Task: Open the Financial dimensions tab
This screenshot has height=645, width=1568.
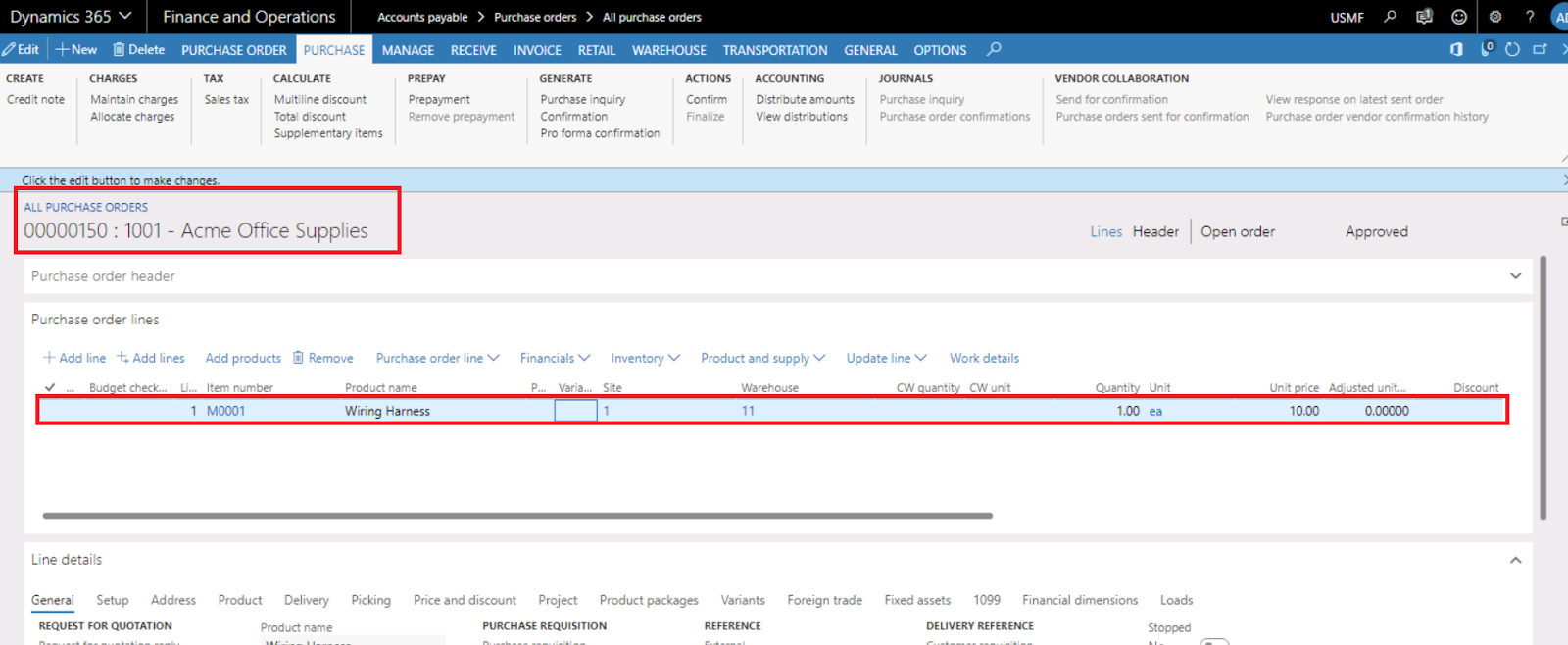Action: (x=1080, y=600)
